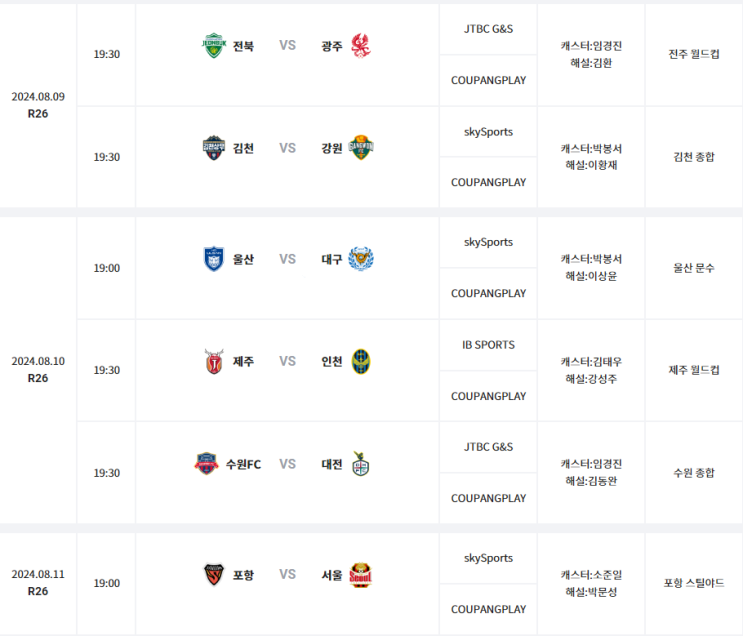Click the Gwangju (광주) team crest
The width and height of the screenshot is (743, 636).
361,46
